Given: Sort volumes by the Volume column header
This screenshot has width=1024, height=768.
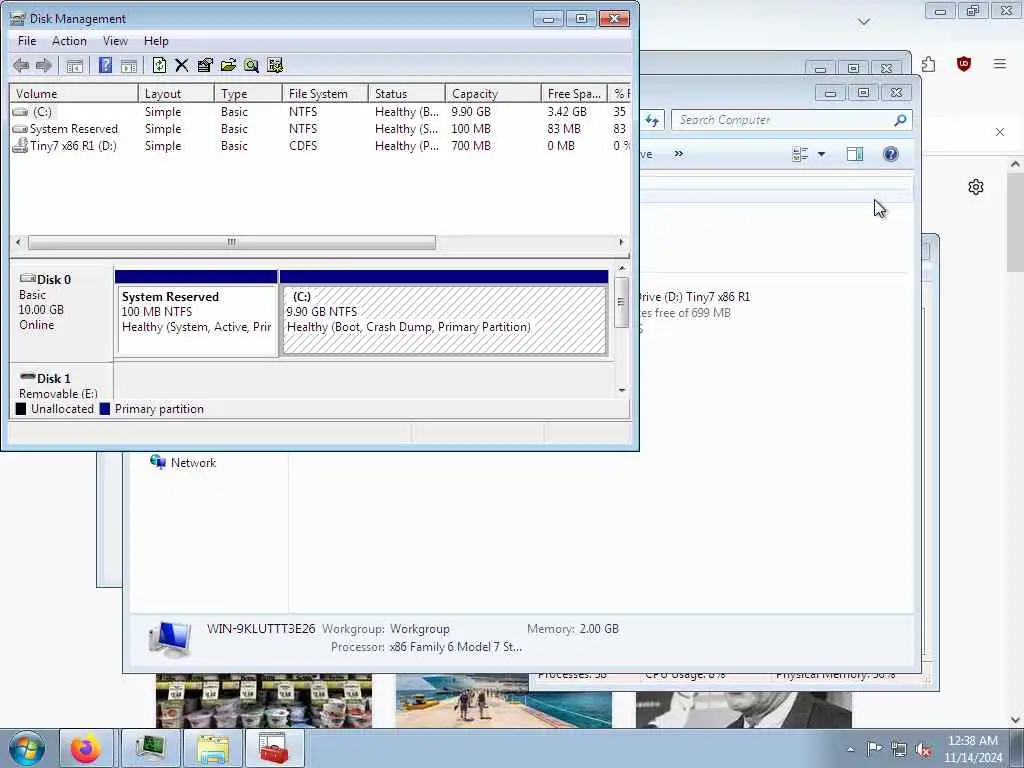Looking at the screenshot, I should coord(74,93).
